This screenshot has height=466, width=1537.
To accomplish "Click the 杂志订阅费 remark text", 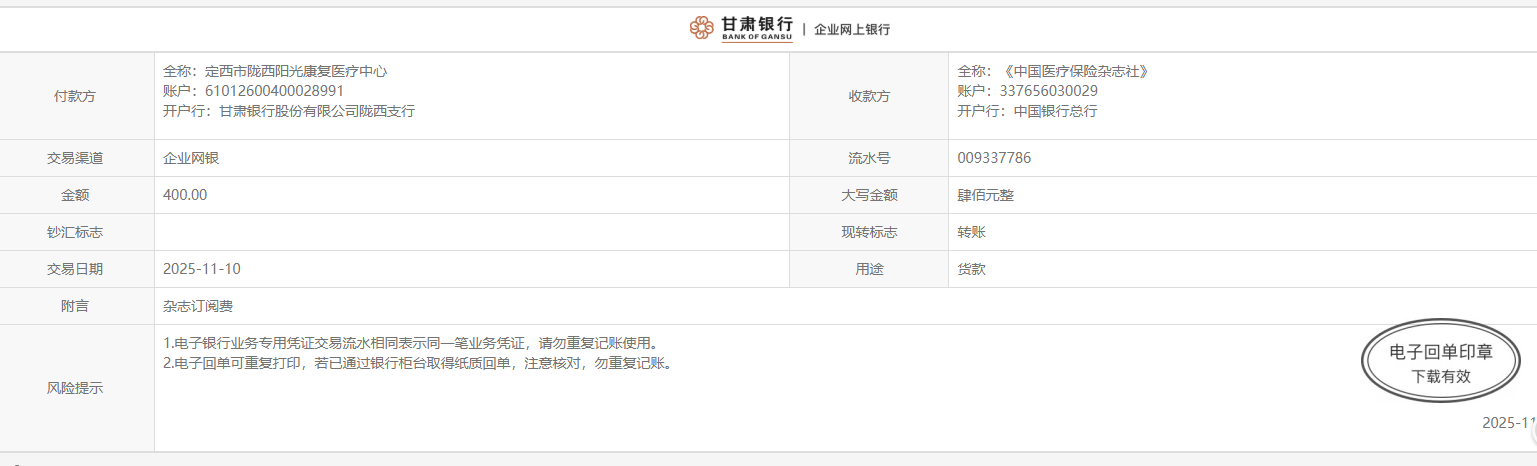I will coord(198,306).
